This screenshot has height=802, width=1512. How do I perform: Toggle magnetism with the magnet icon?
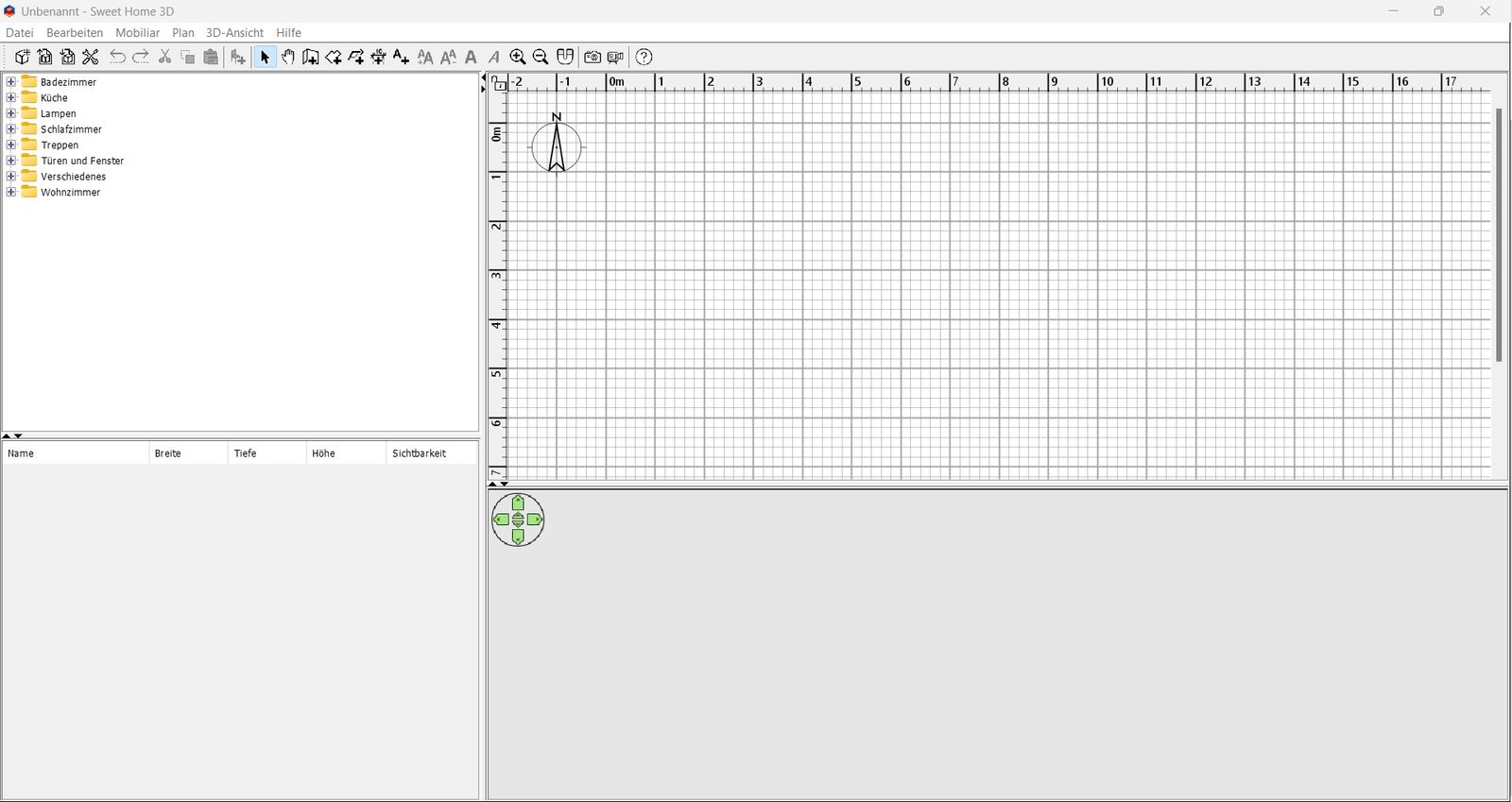pos(565,57)
